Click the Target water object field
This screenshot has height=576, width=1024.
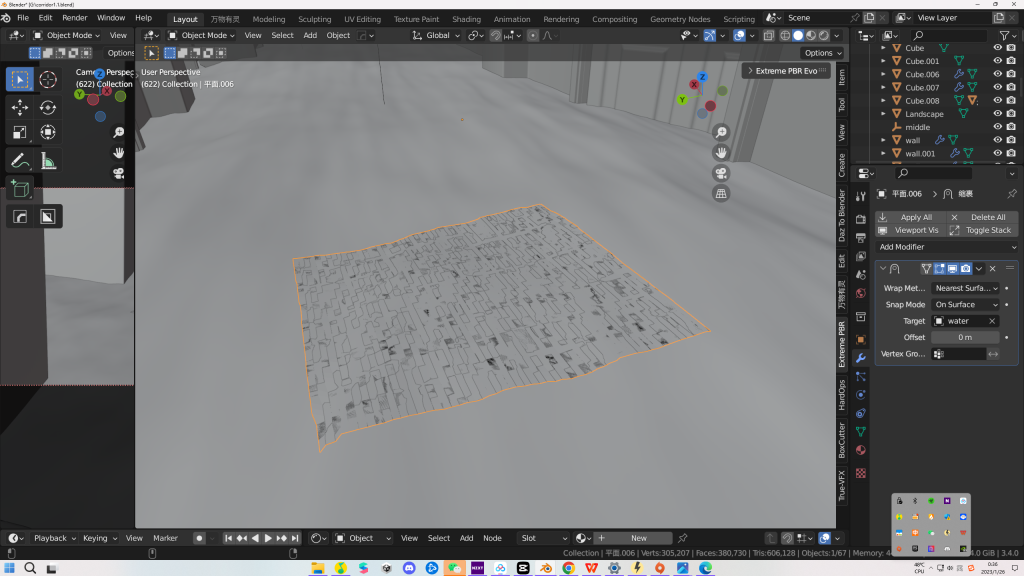965,321
